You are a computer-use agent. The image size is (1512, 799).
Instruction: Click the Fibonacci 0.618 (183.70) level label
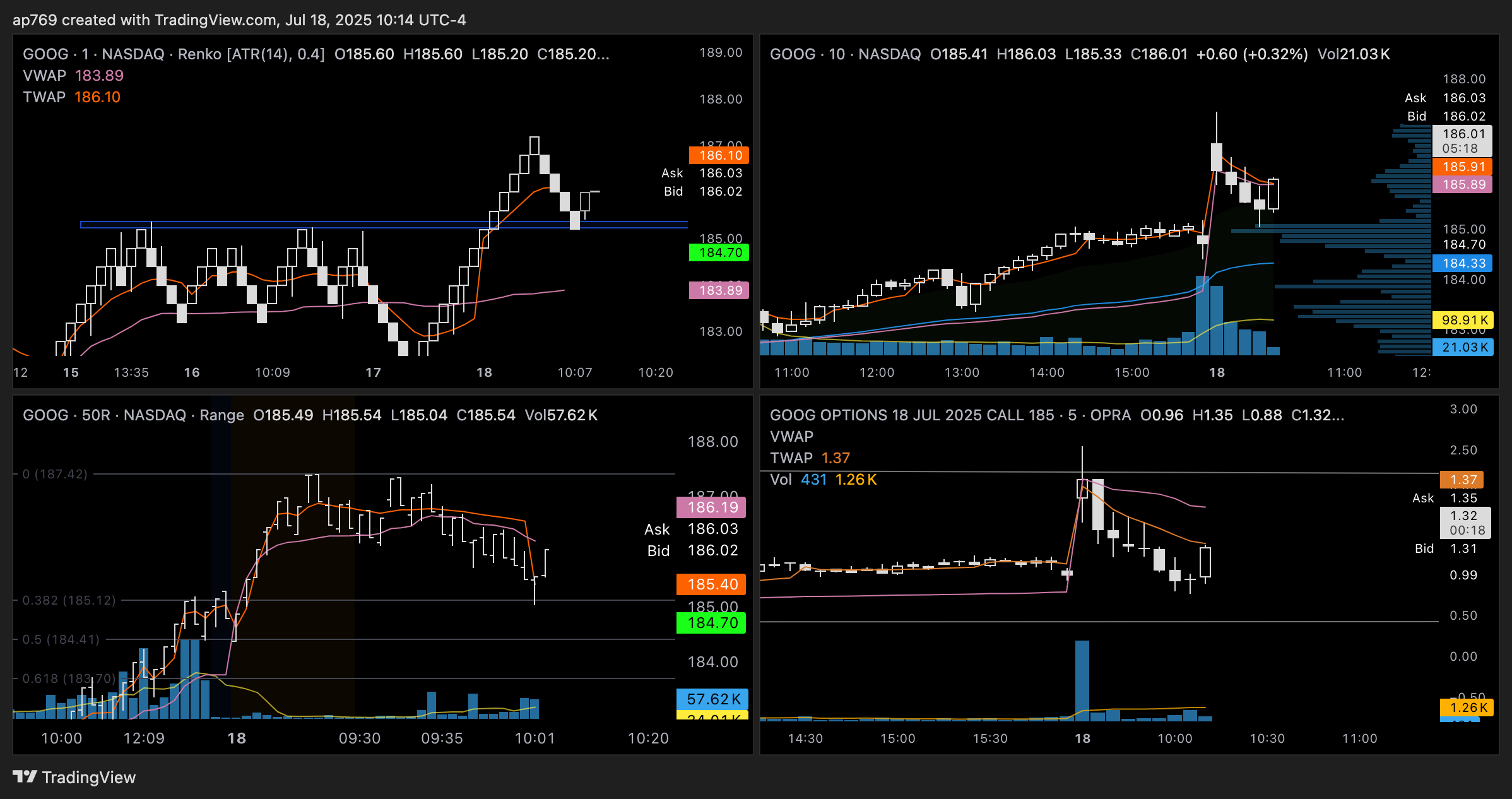(x=69, y=678)
